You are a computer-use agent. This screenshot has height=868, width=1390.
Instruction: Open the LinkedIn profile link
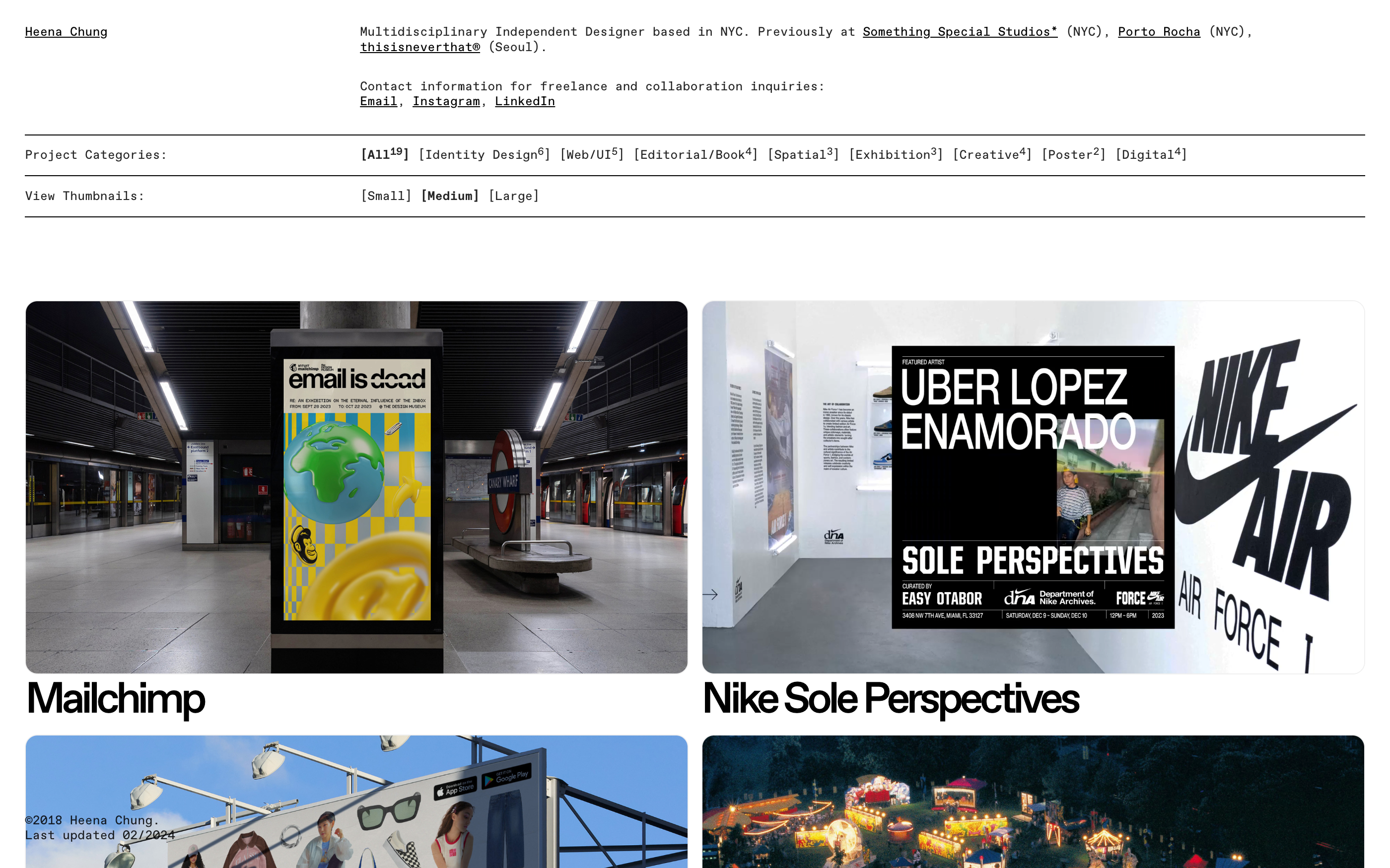525,102
